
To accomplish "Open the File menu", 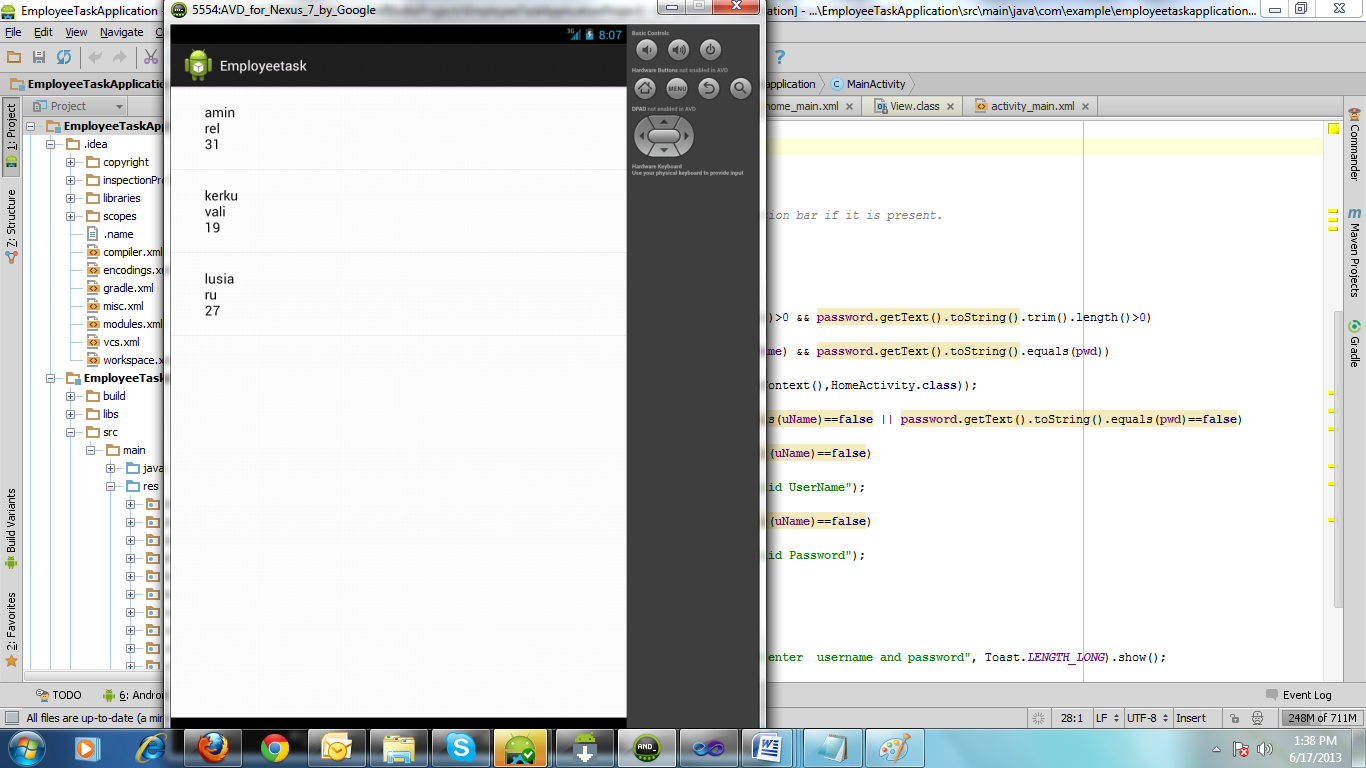I will tap(13, 31).
